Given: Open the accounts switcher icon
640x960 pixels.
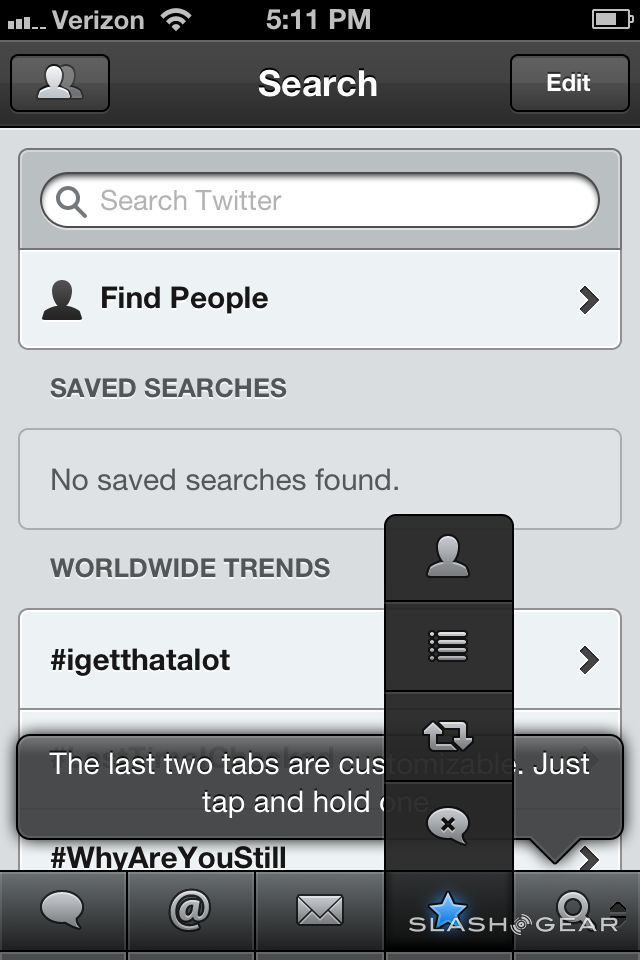Looking at the screenshot, I should pyautogui.click(x=60, y=83).
